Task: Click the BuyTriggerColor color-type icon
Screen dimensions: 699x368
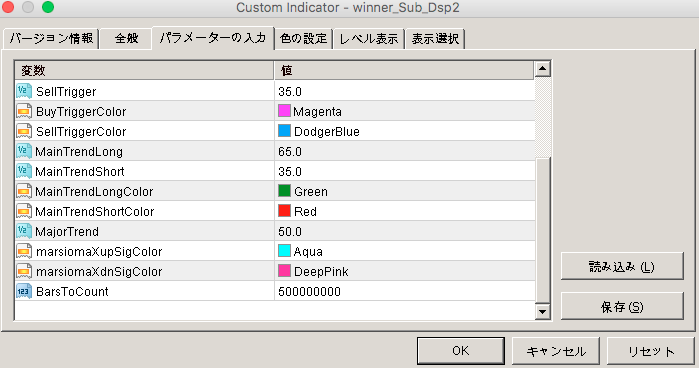Action: click(24, 111)
